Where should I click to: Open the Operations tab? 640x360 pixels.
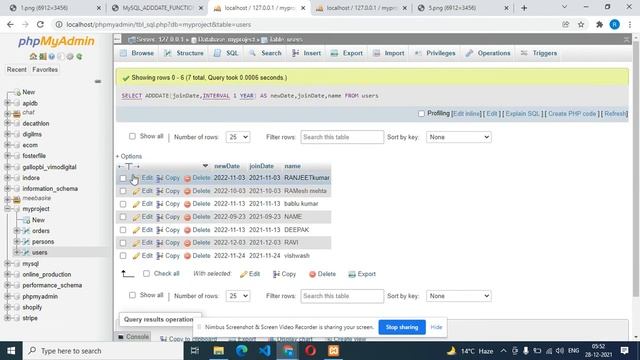click(x=488, y=53)
